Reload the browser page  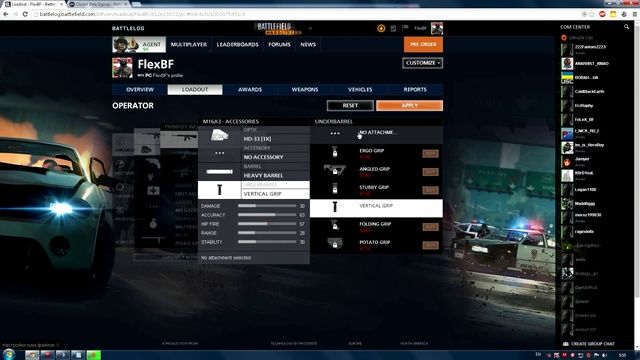tap(25, 14)
